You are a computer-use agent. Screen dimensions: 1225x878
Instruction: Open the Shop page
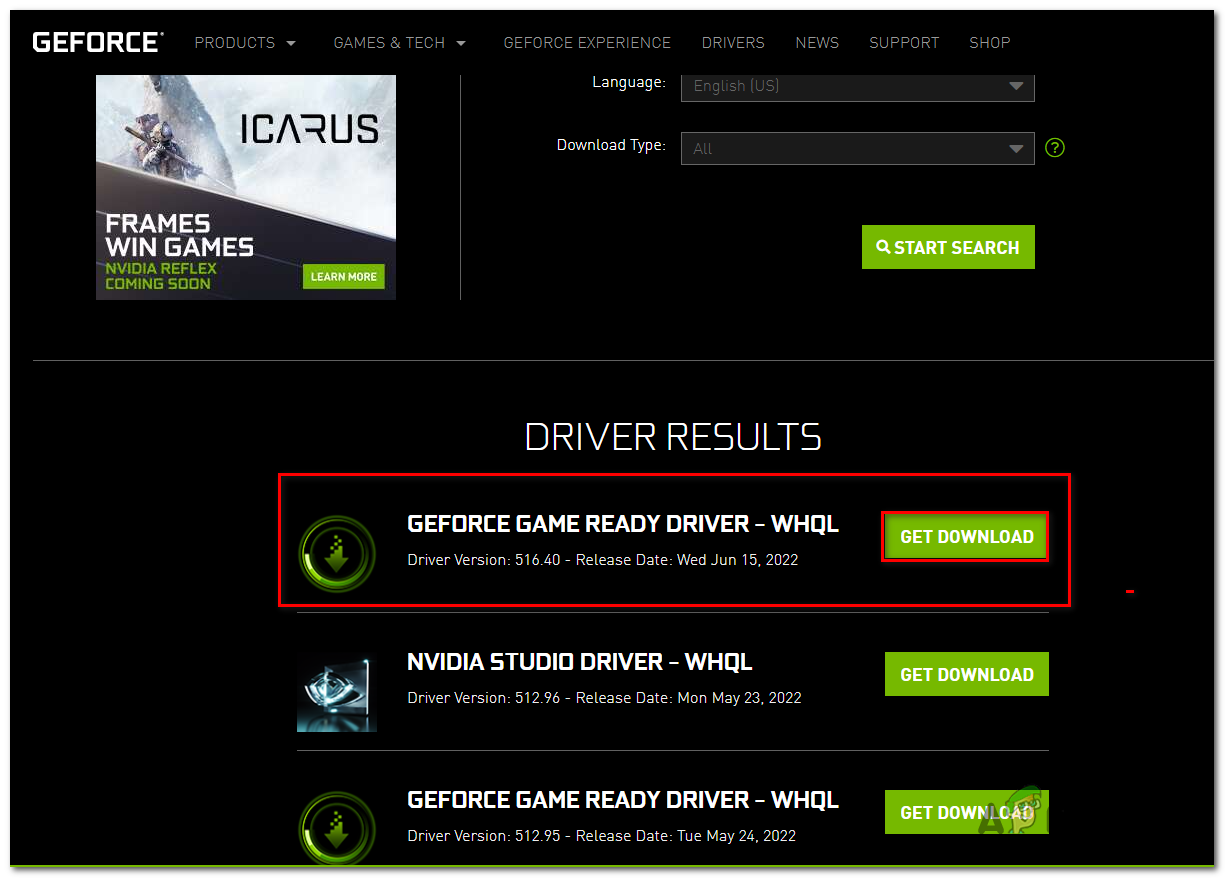click(x=990, y=43)
